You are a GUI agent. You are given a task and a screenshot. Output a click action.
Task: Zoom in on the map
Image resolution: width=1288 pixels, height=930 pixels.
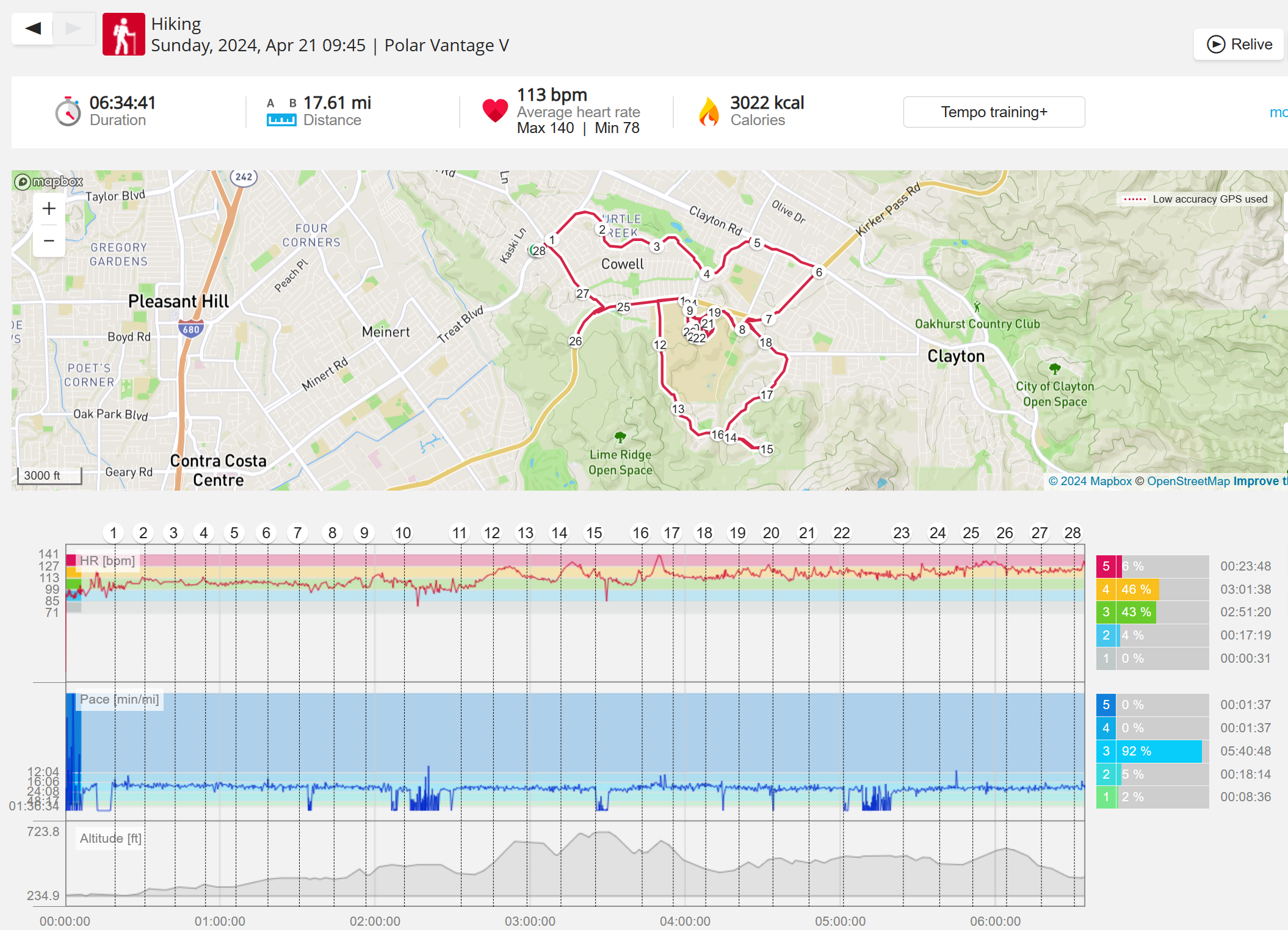coord(49,209)
